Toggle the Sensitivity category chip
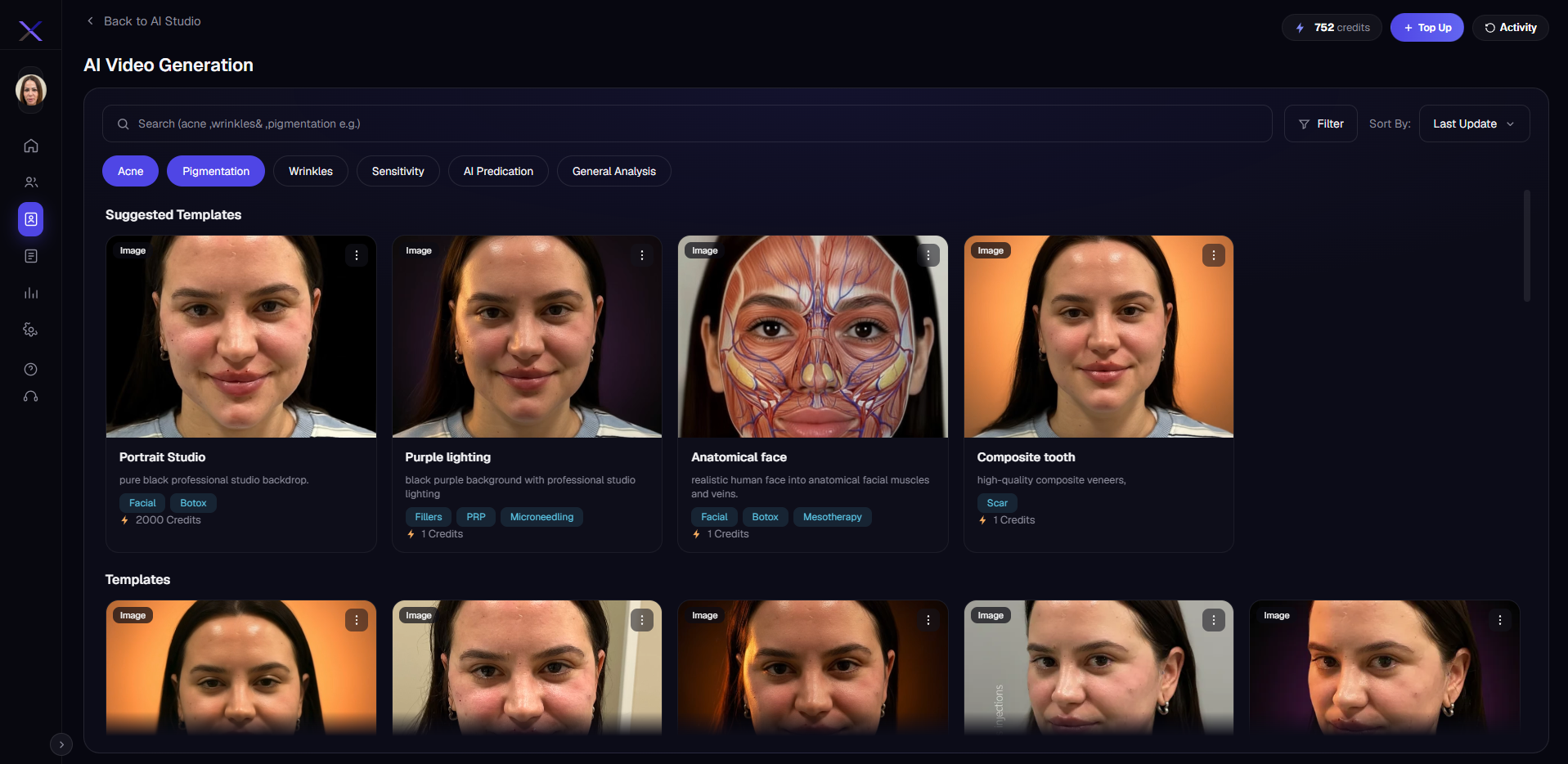The width and height of the screenshot is (1568, 764). click(x=398, y=171)
